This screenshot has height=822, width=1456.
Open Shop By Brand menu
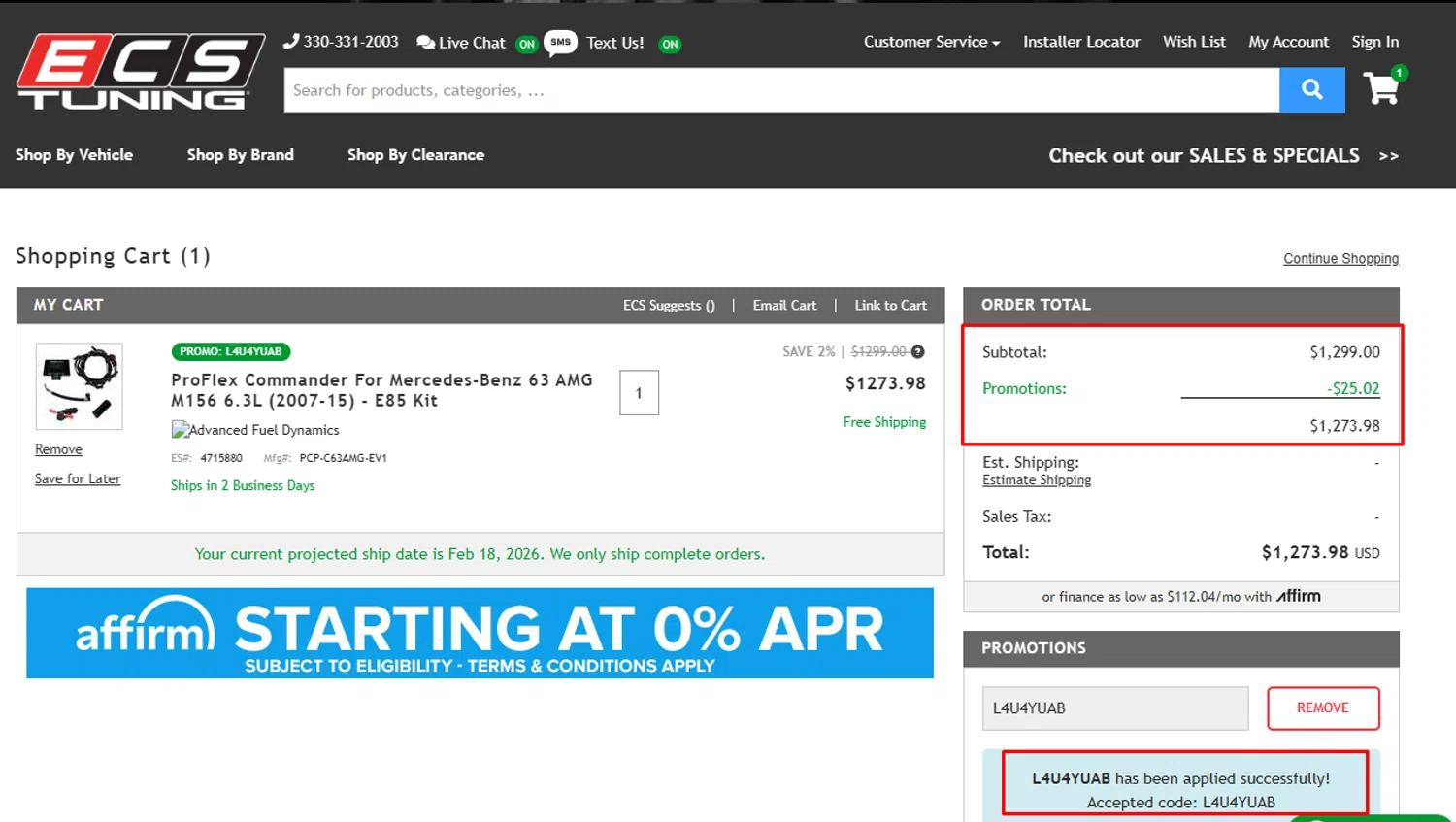click(241, 155)
